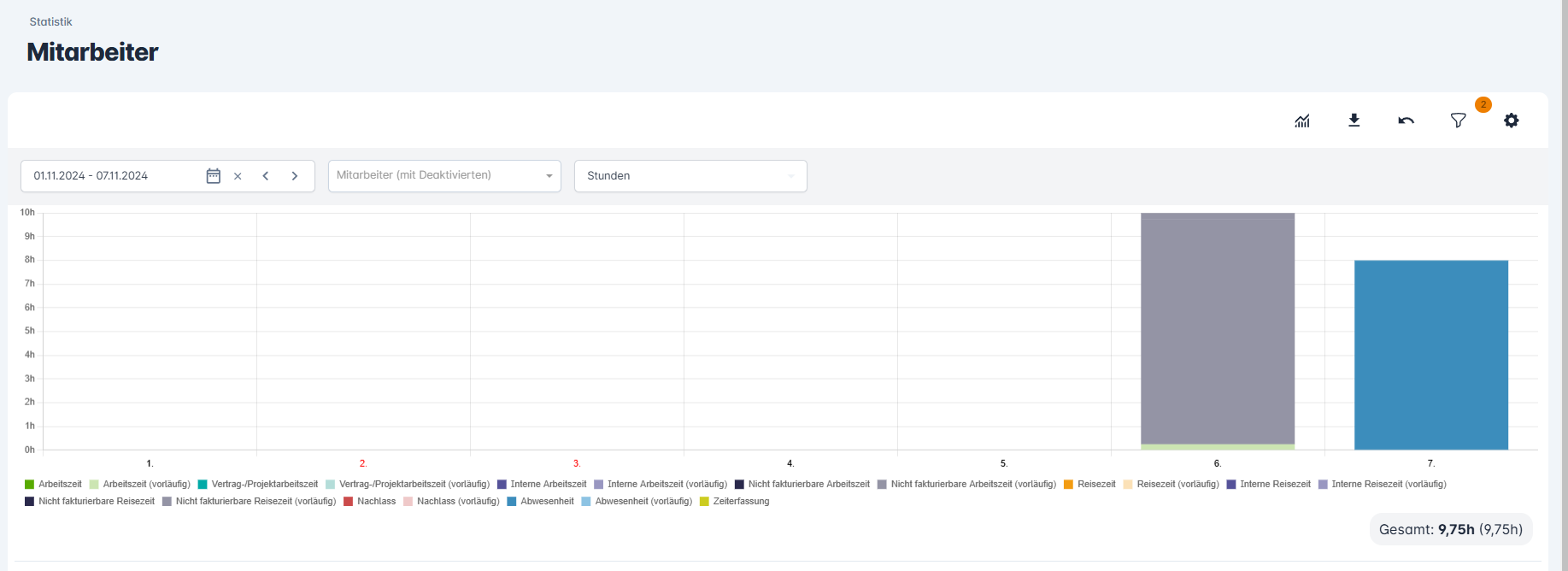Click the undo reset arrow icon
1568x571 pixels.
(x=1406, y=121)
